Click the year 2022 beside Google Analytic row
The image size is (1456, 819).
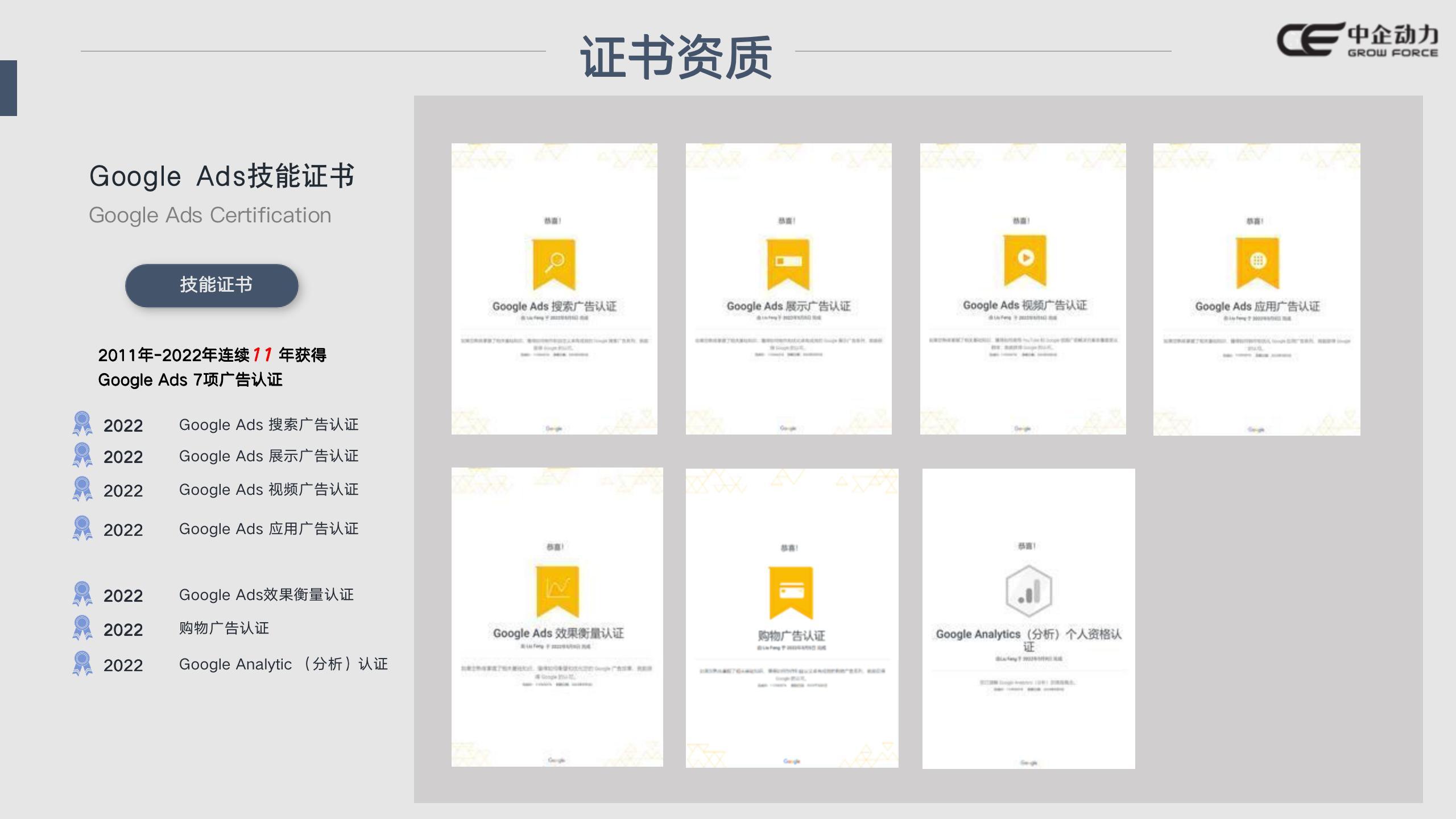123,665
